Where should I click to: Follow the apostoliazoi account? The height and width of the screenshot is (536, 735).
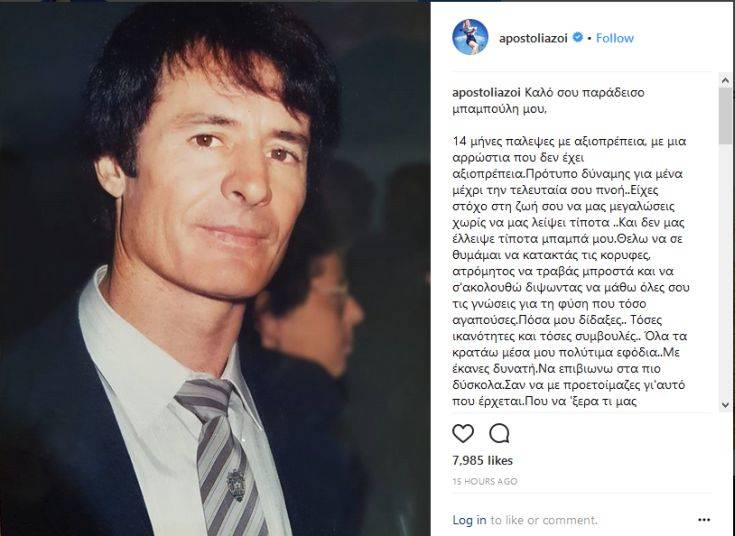click(615, 38)
